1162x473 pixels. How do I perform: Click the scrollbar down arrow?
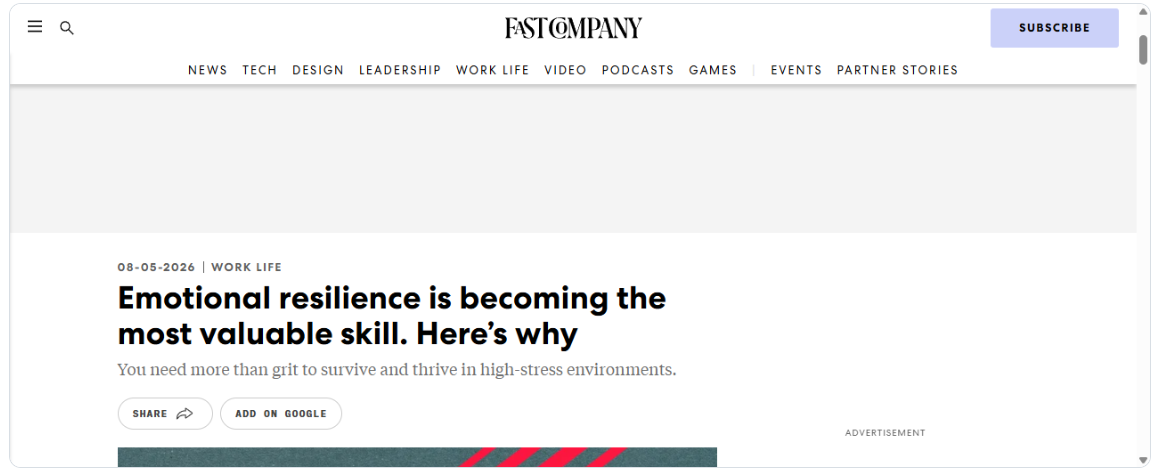point(1143,460)
